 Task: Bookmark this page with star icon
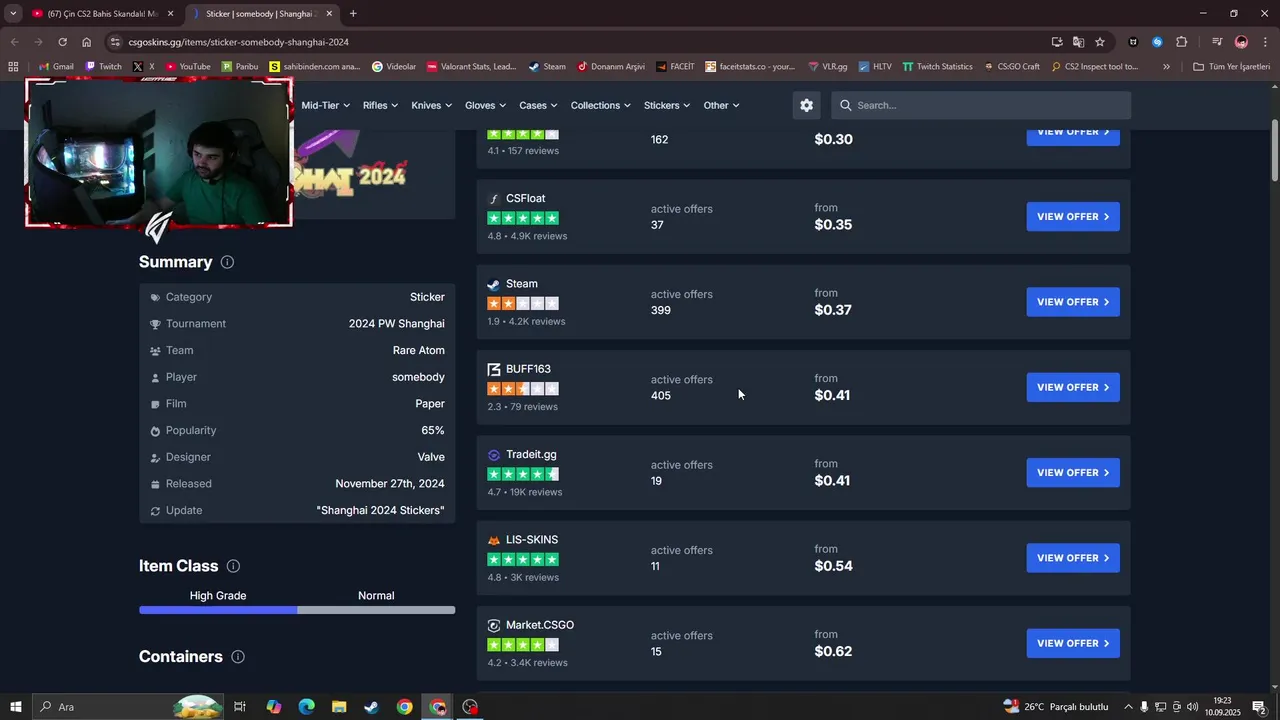click(x=1100, y=42)
